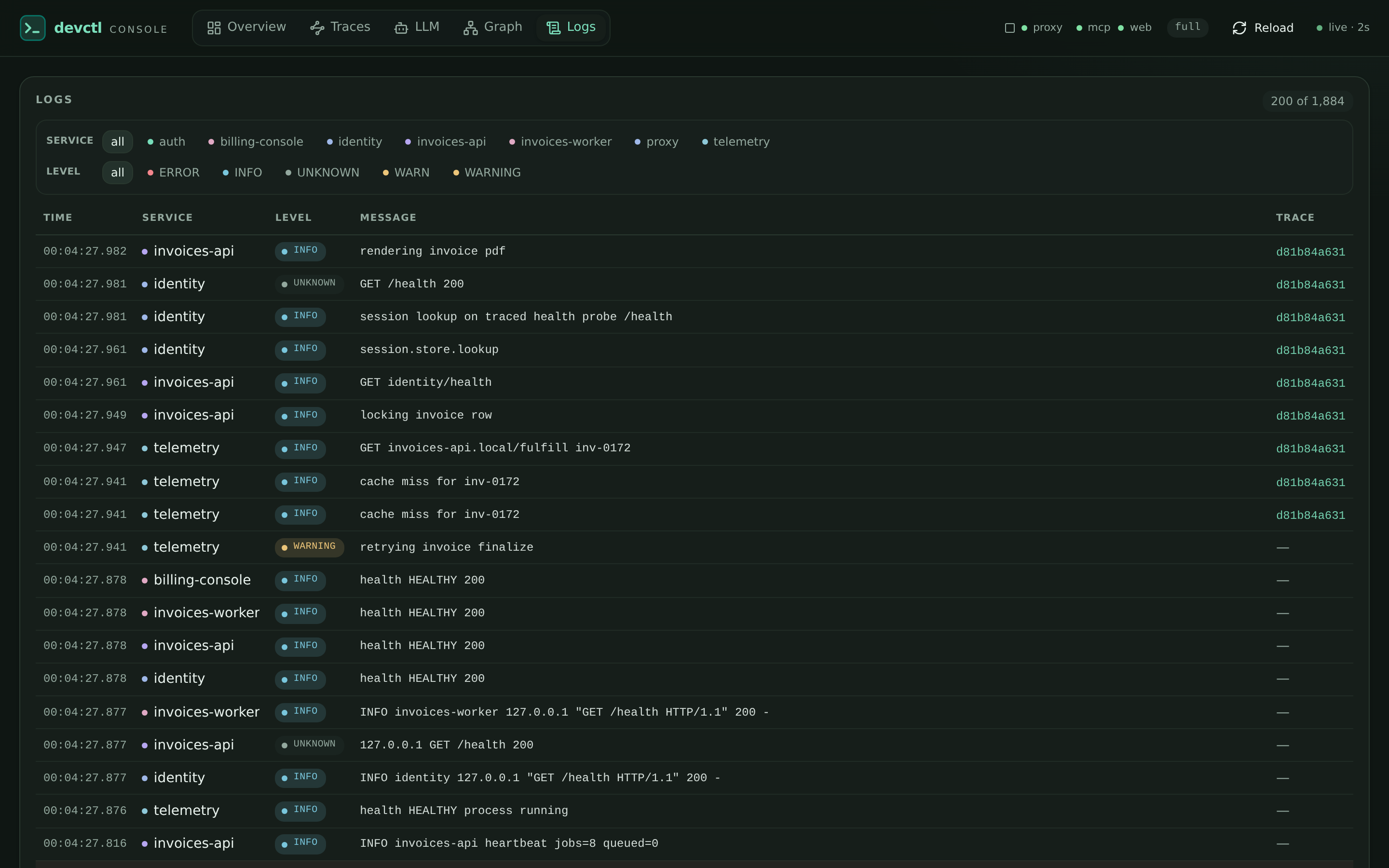
Task: Click message 'GET invoices-api.local/fulfill inv-0172'
Action: (495, 448)
